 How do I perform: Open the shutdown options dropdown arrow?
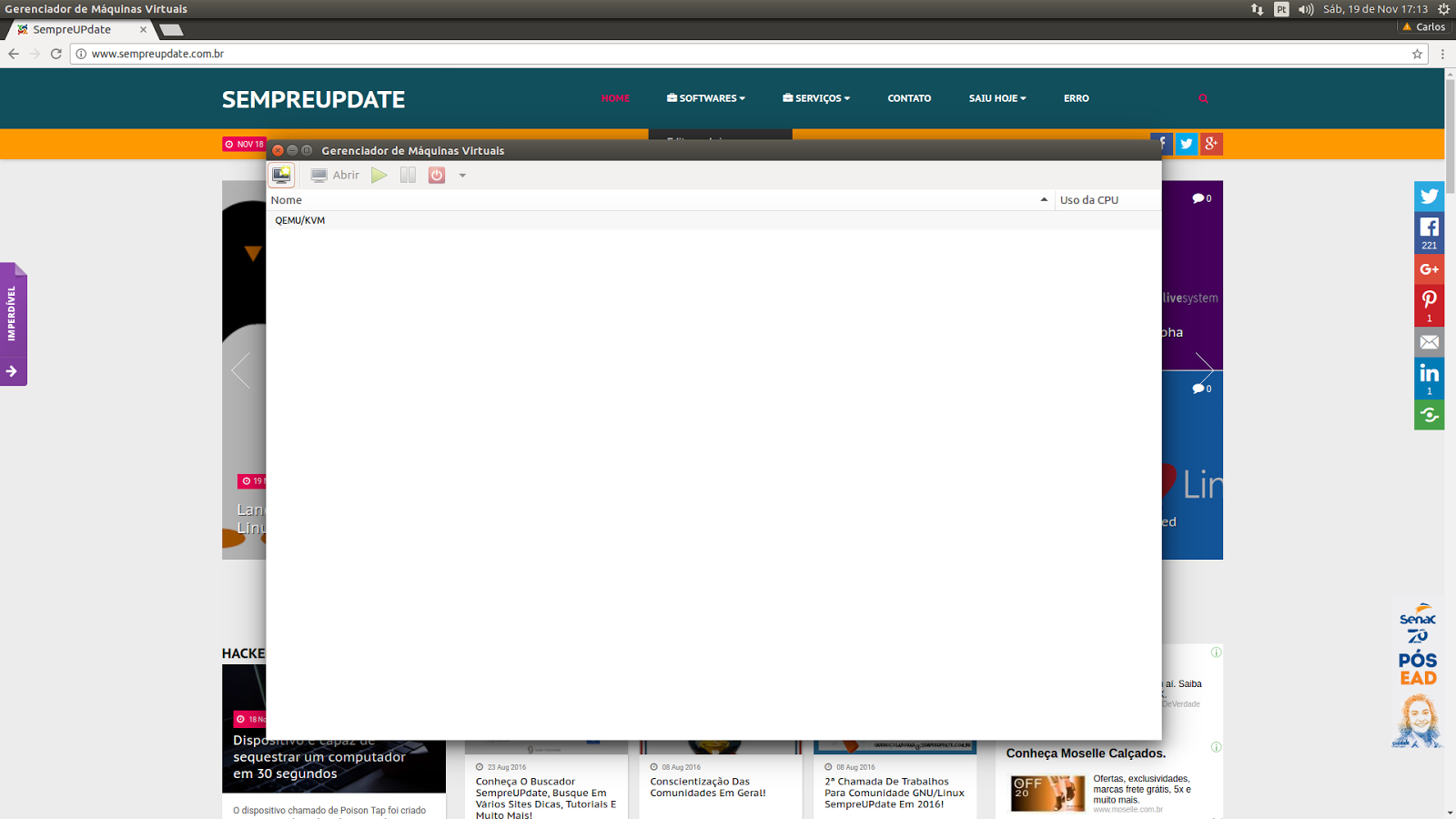coord(462,176)
